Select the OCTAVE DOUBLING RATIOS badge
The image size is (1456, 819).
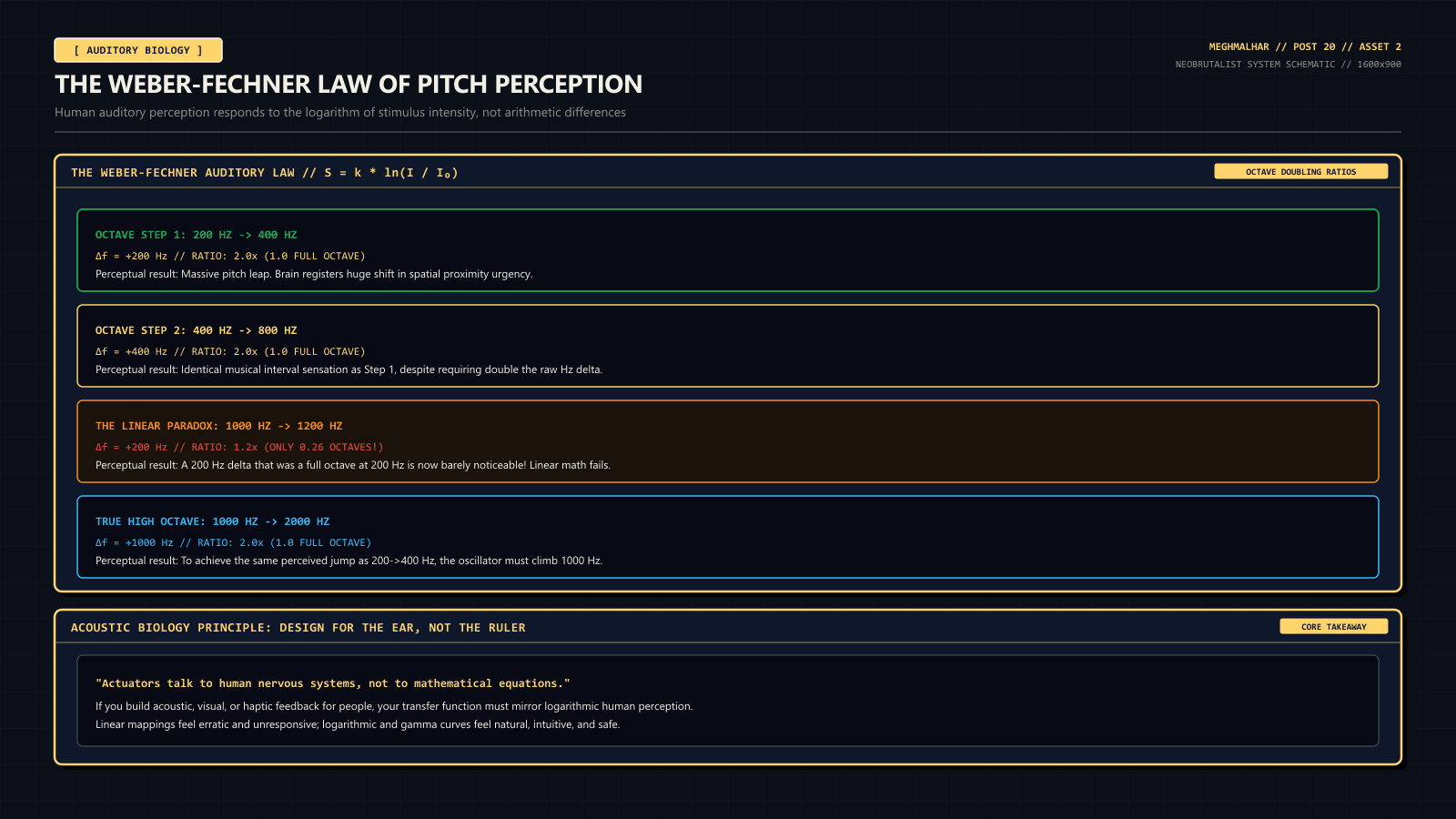pos(1300,171)
